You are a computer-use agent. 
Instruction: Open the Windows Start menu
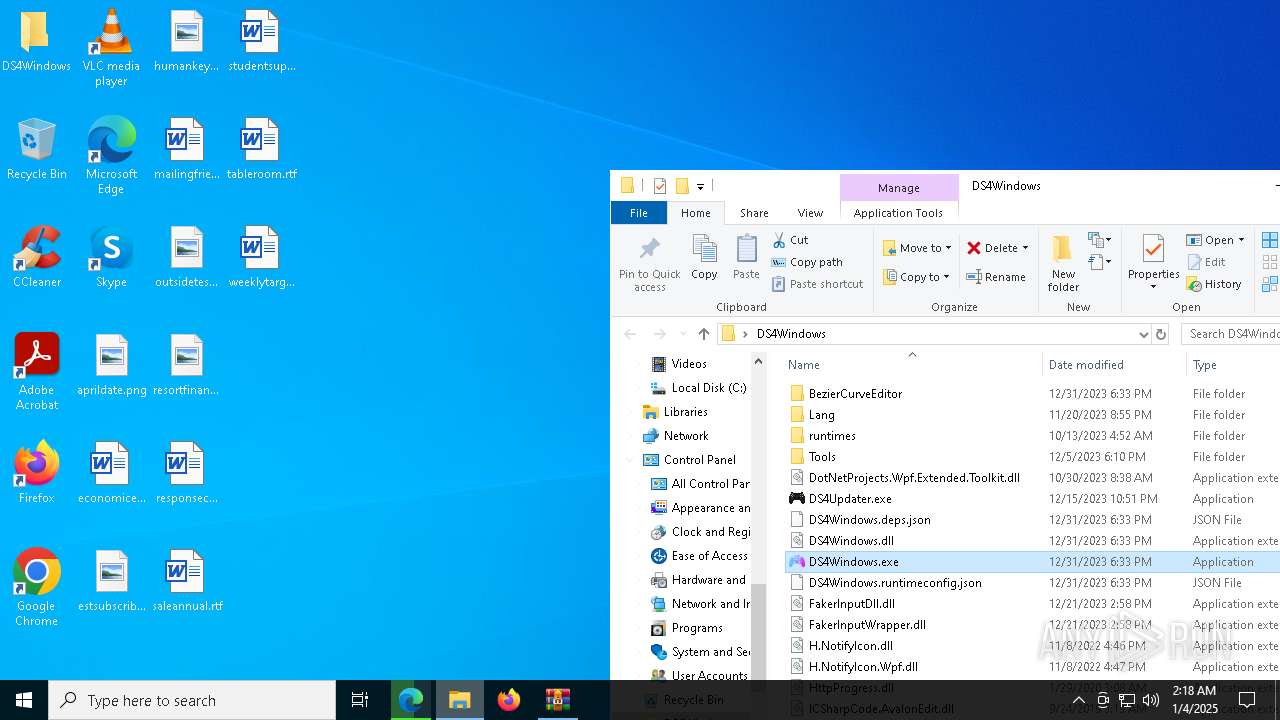tap(24, 700)
